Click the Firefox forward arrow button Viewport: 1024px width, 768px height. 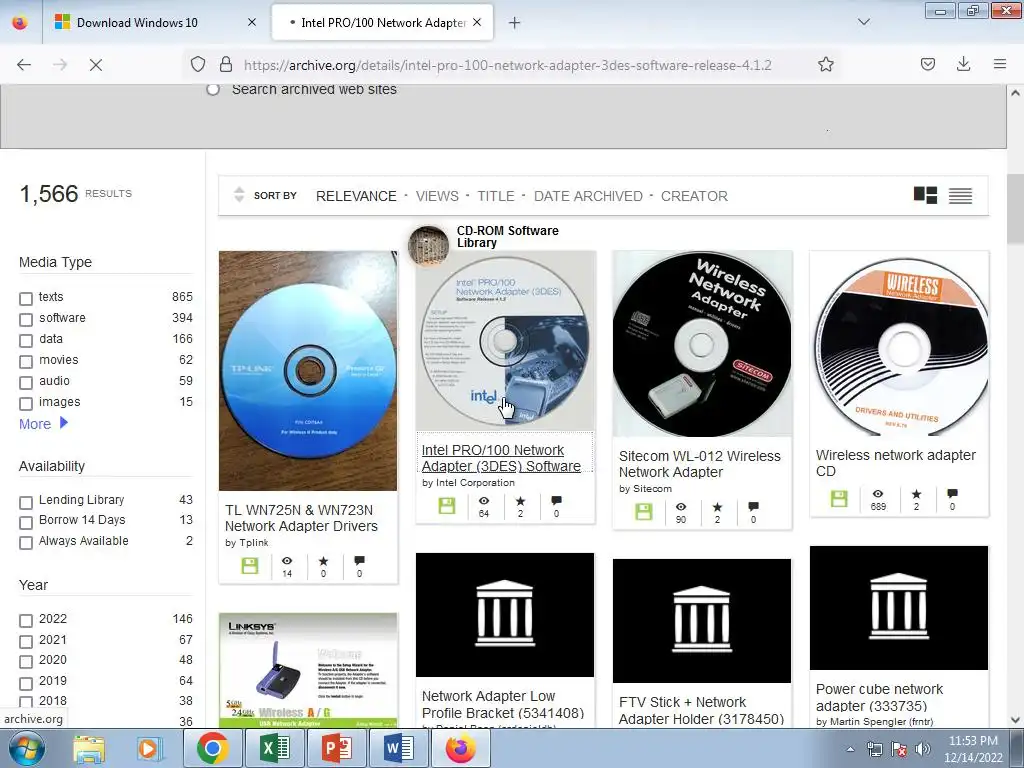tap(60, 65)
